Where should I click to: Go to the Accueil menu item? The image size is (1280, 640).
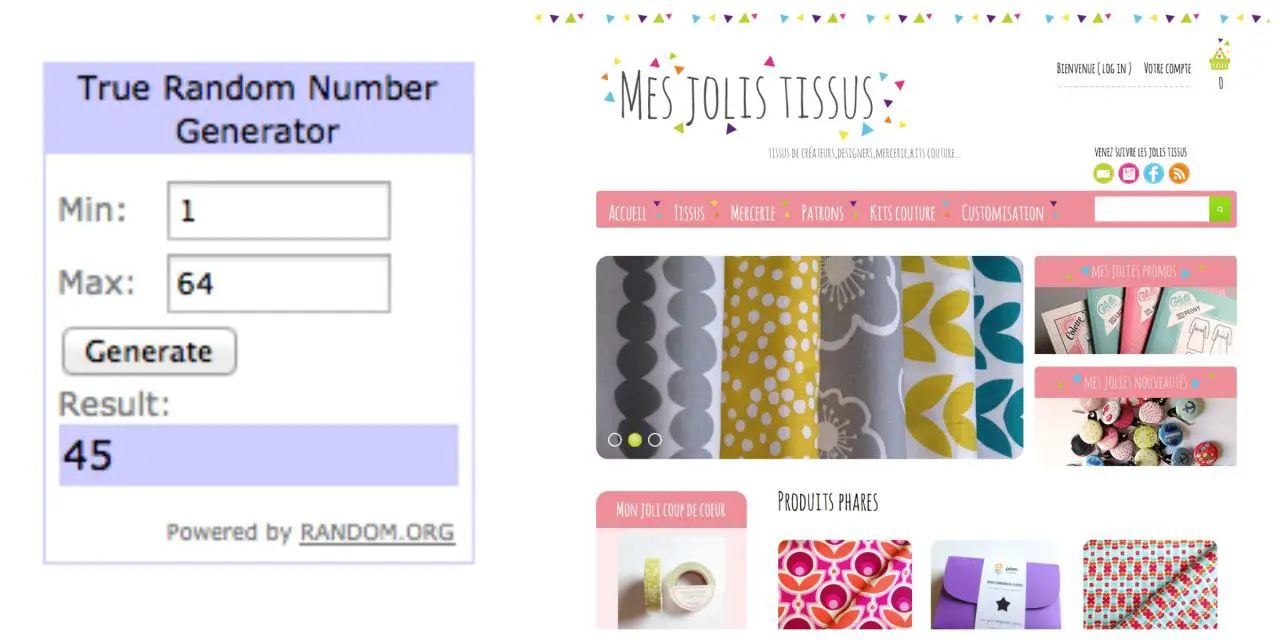coord(628,213)
